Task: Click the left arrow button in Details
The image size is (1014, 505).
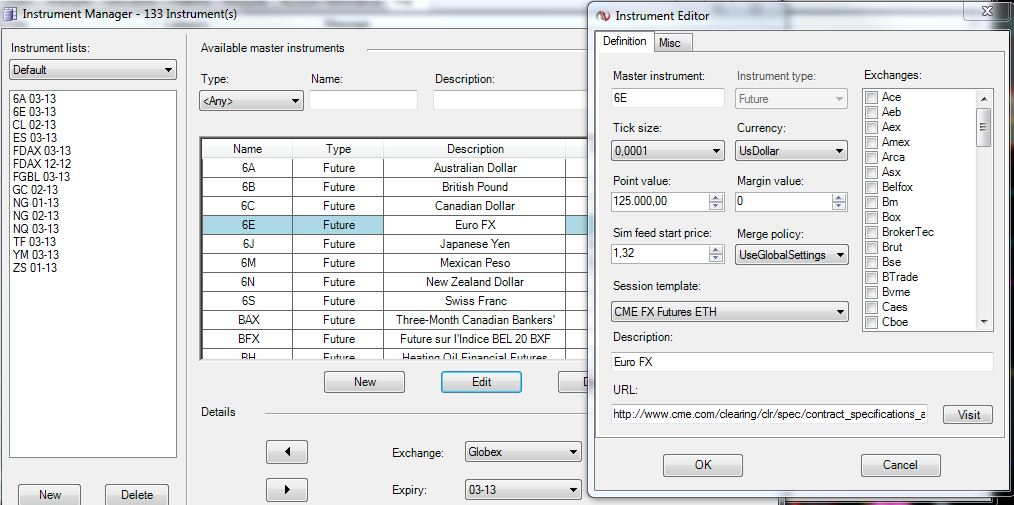Action: (286, 452)
